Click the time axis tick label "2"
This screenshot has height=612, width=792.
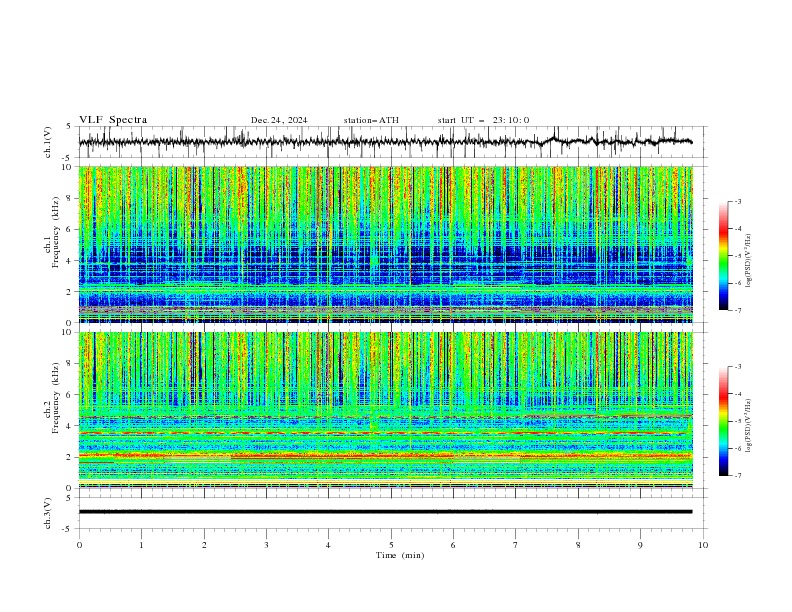(x=204, y=545)
